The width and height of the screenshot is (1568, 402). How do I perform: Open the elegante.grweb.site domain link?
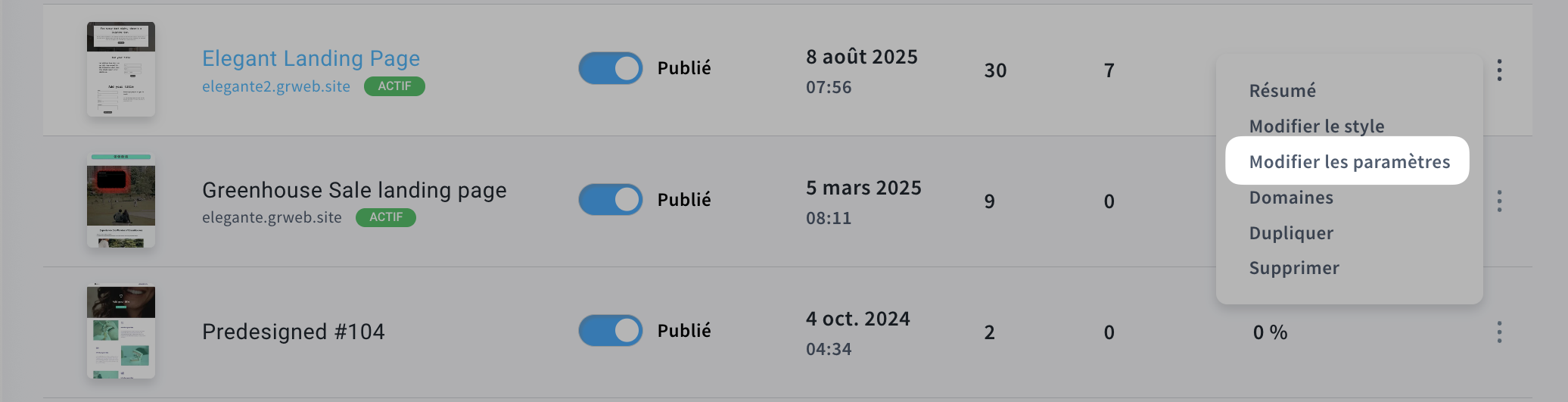coord(271,218)
